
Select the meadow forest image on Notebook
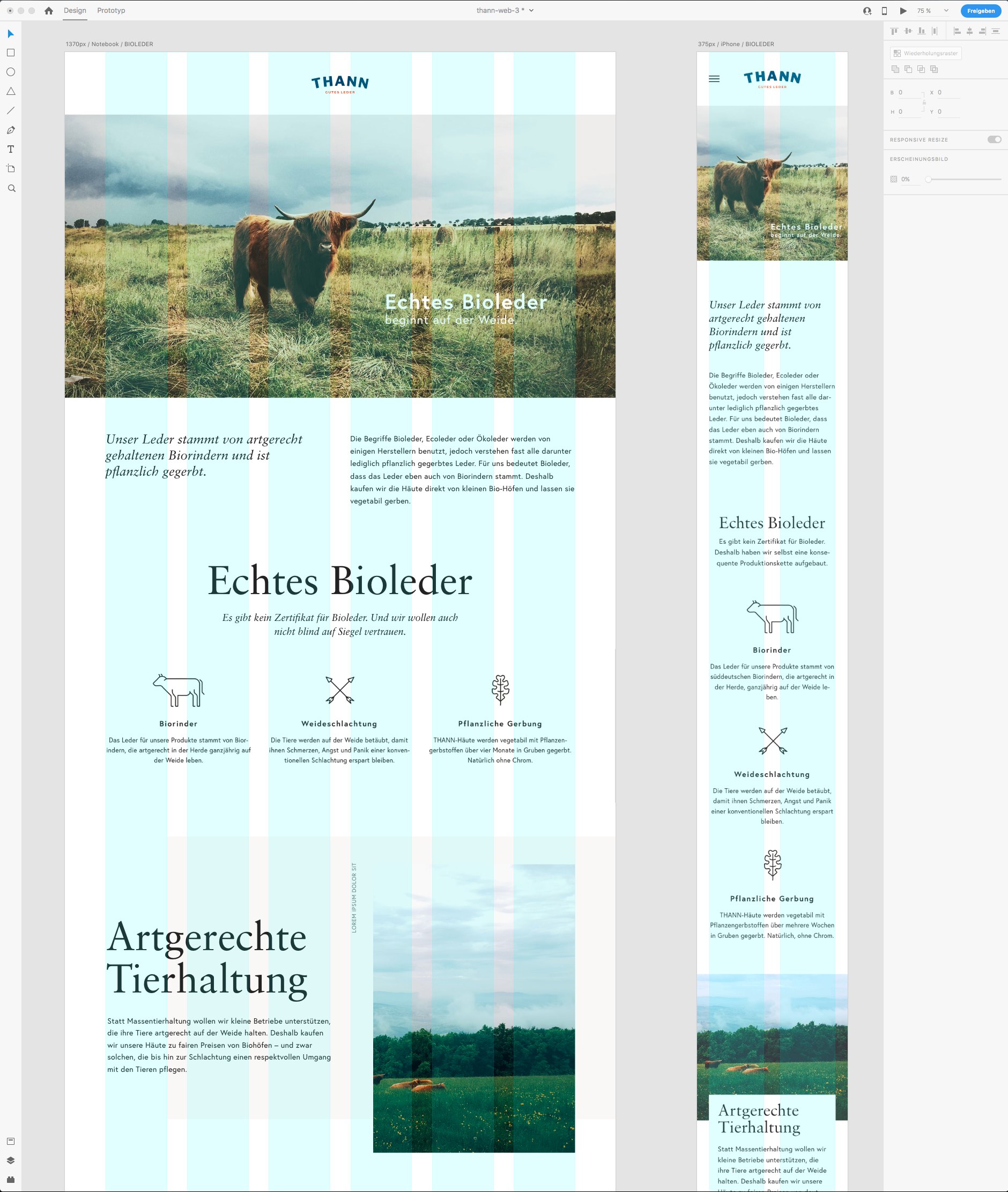(x=474, y=1009)
